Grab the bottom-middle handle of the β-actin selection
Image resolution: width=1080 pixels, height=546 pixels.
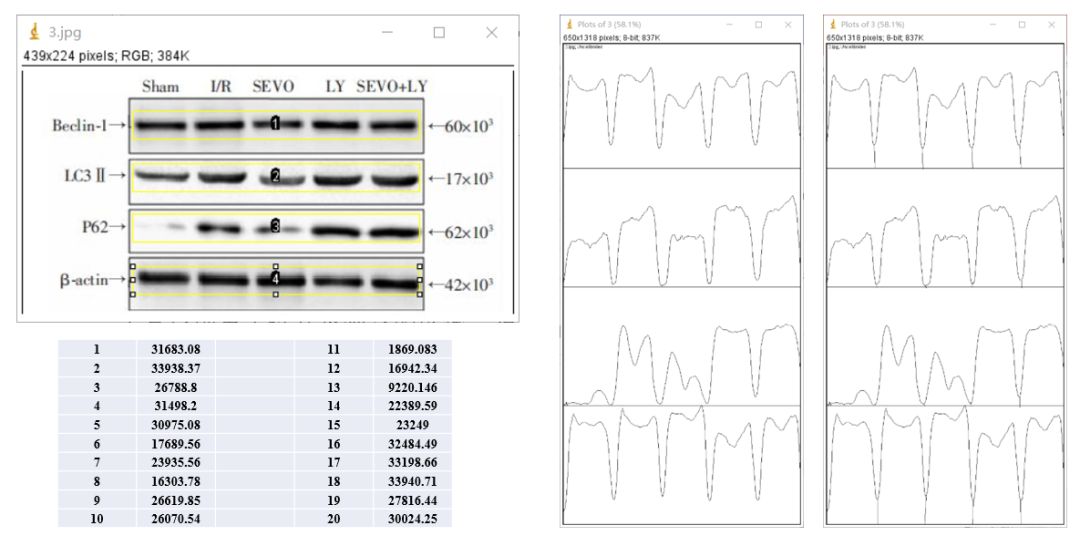(276, 294)
